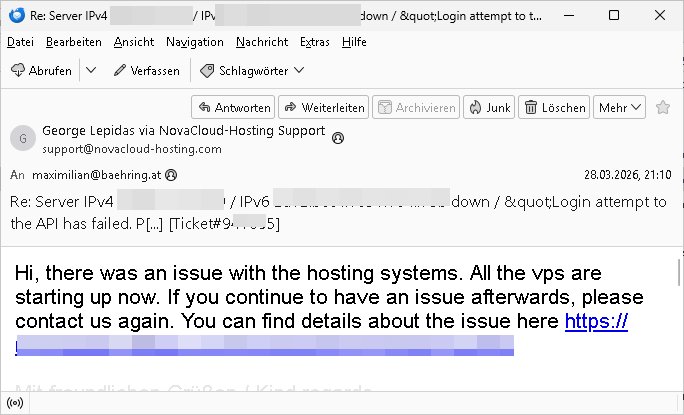Open the Abrufen dropdown arrow
The width and height of the screenshot is (684, 415).
pos(91,70)
